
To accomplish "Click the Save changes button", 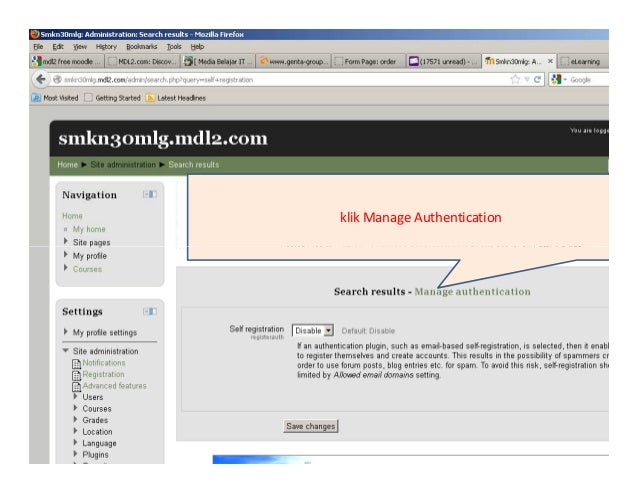I will pyautogui.click(x=310, y=426).
